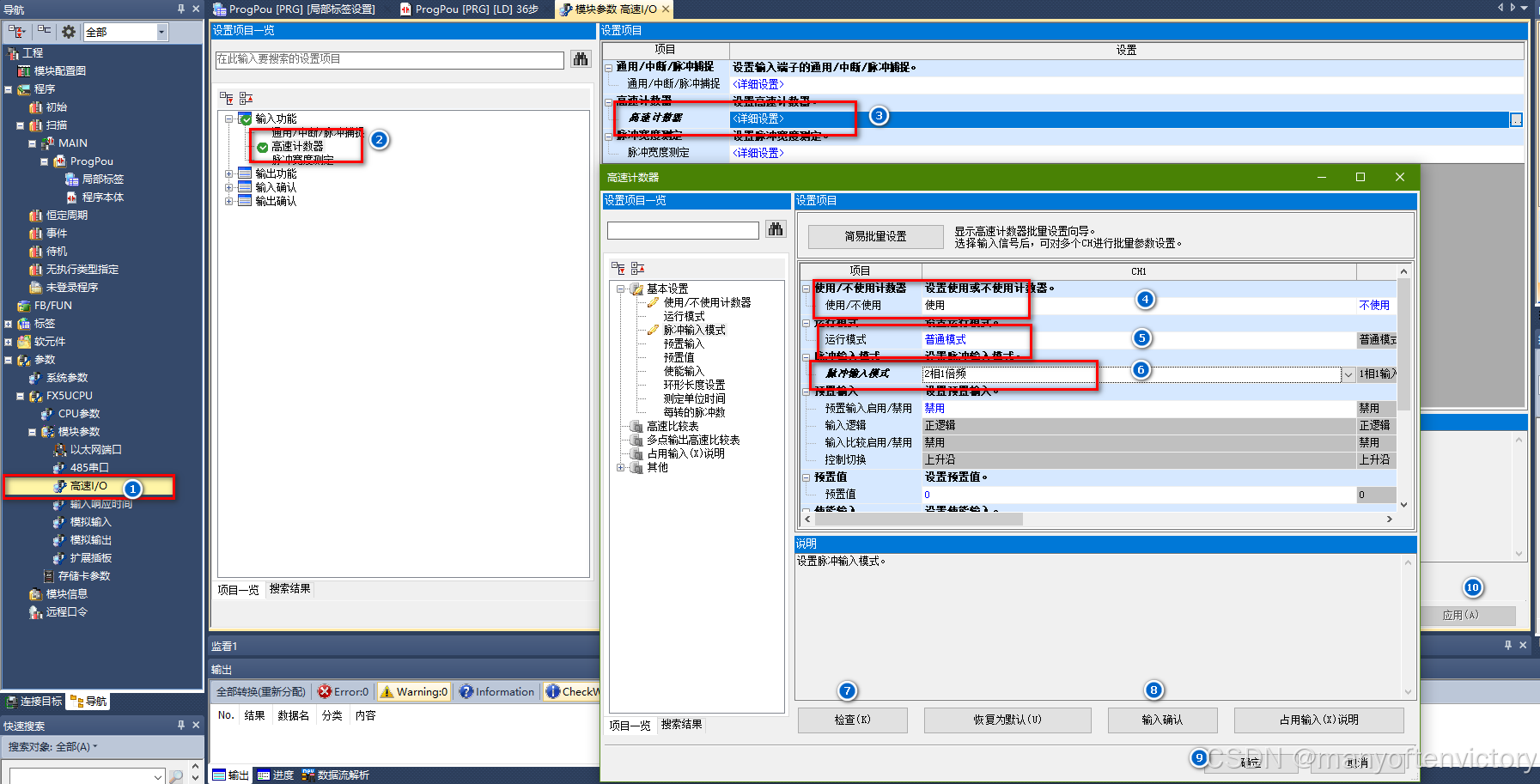Click the second tree-view icon in navigation toolbar

coord(44,32)
